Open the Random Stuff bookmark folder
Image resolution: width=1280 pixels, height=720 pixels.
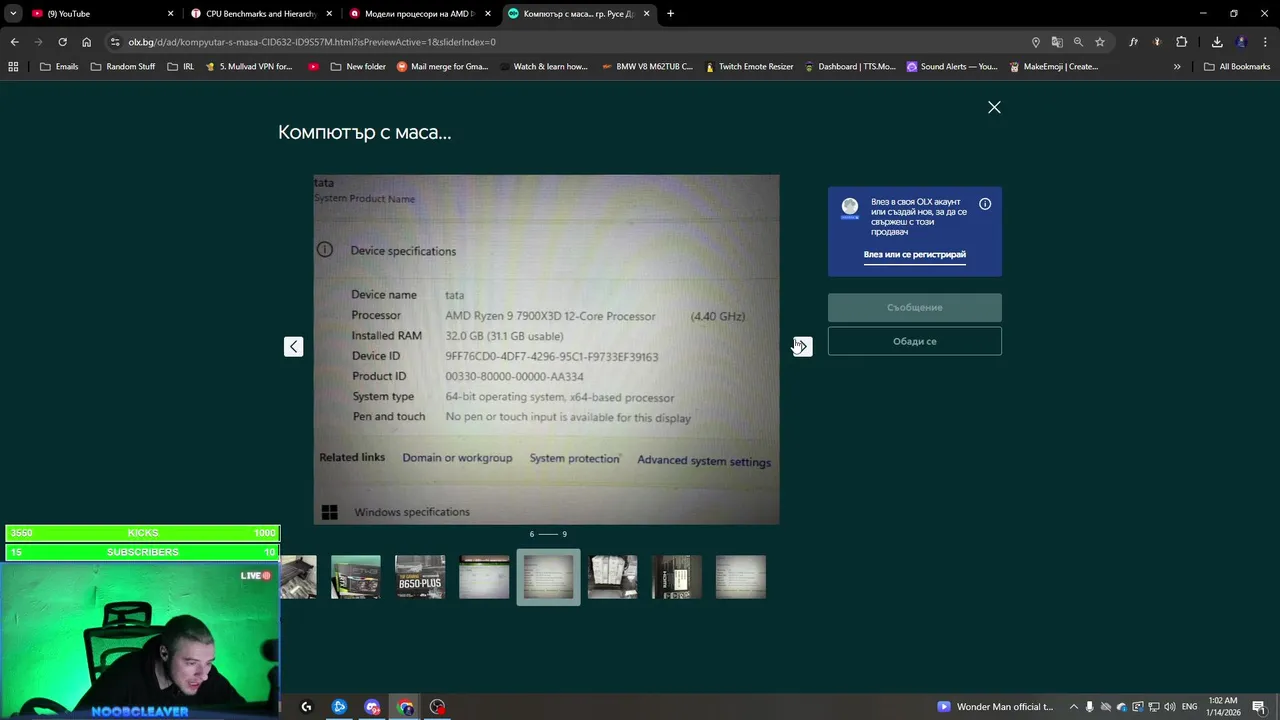pos(123,67)
